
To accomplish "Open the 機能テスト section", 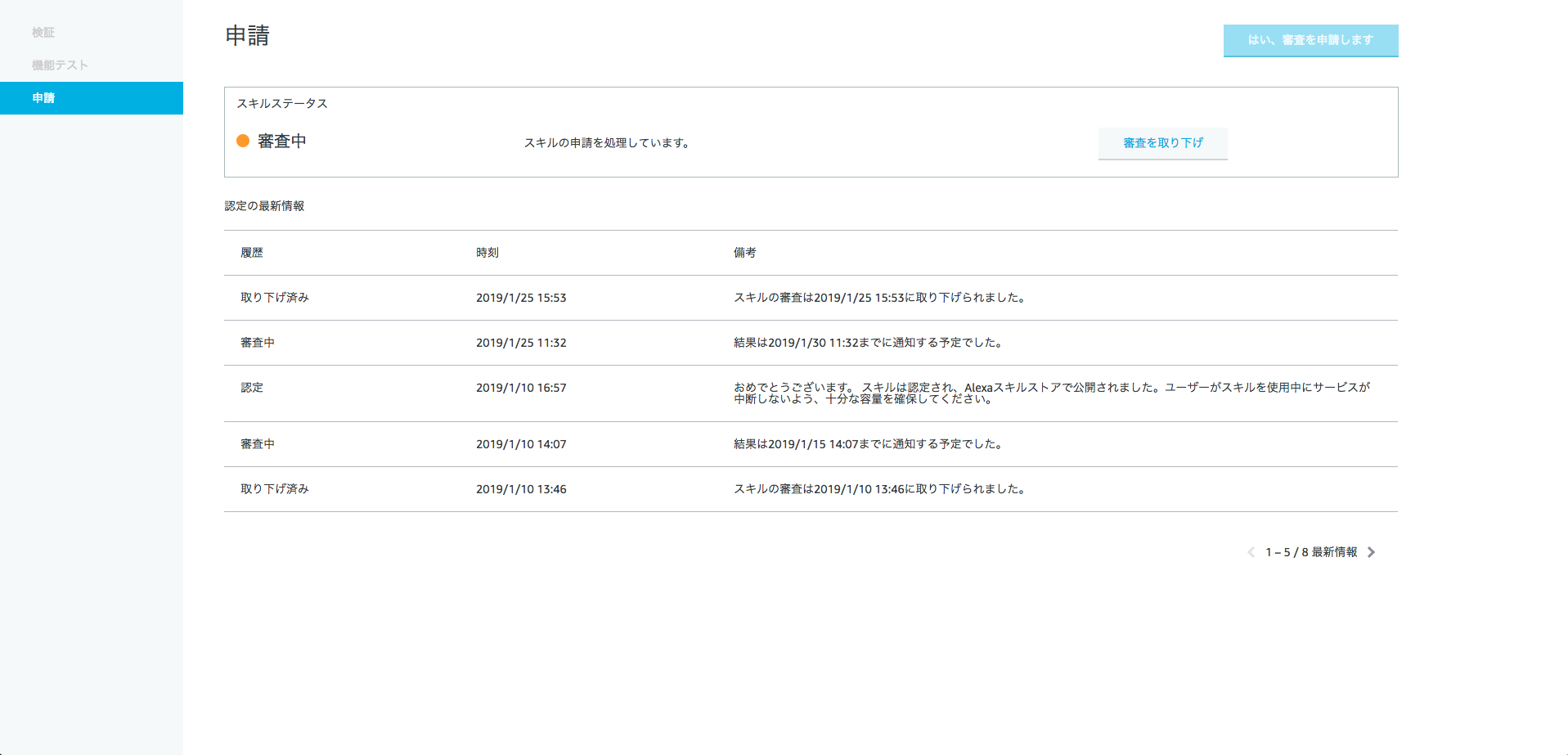I will point(59,65).
